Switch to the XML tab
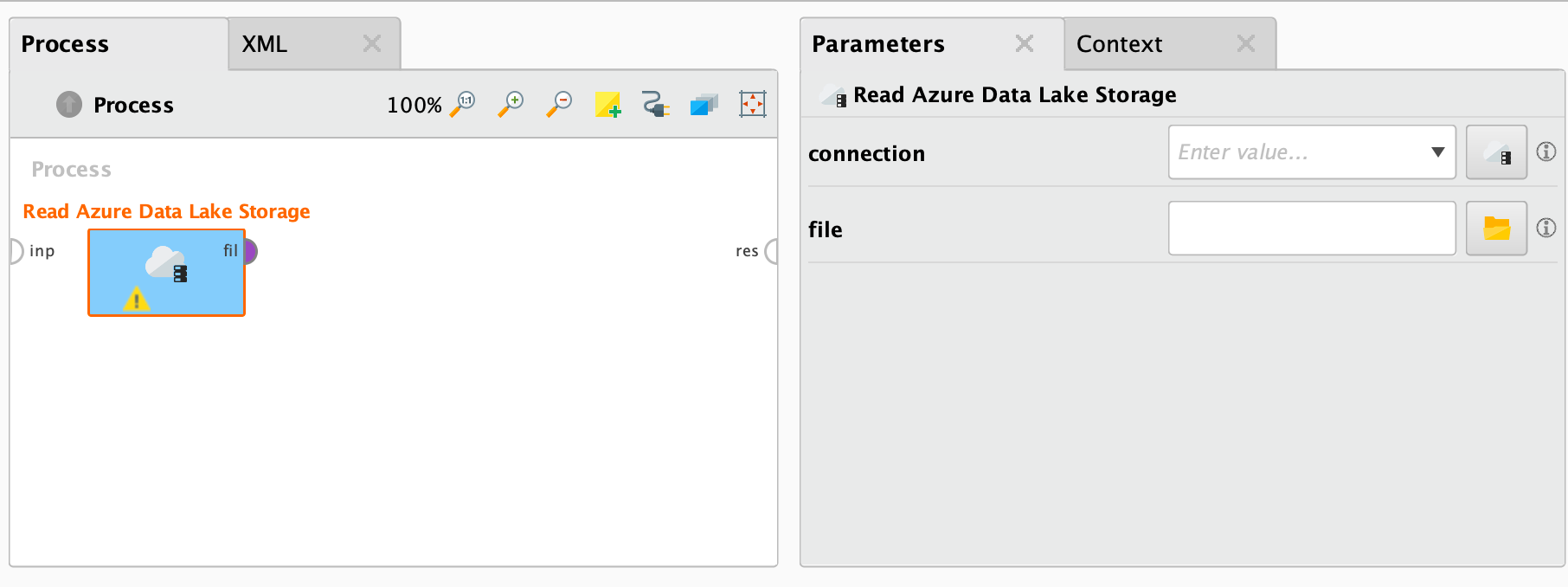The image size is (1568, 587). click(314, 44)
